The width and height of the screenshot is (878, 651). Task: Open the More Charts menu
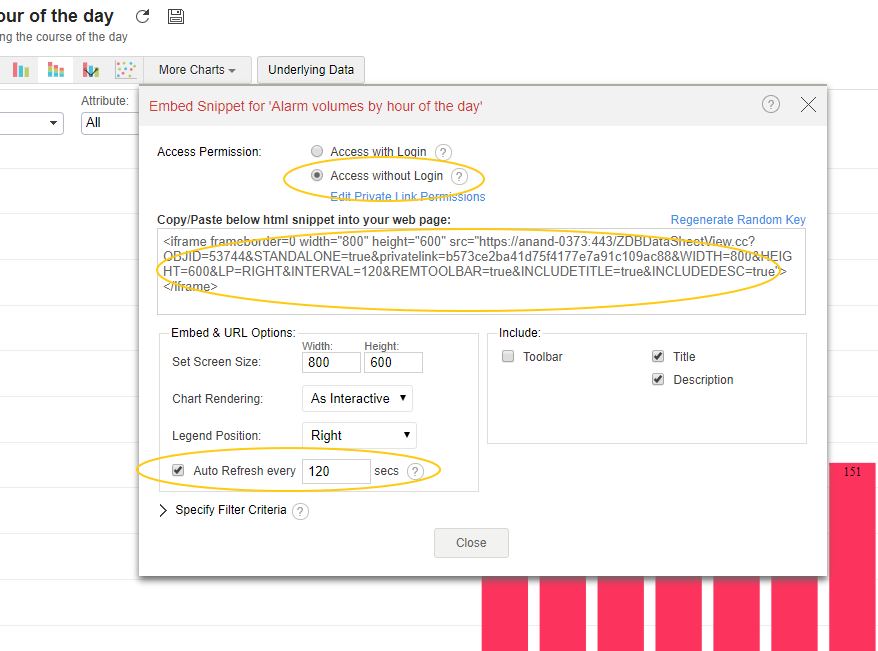click(x=196, y=70)
